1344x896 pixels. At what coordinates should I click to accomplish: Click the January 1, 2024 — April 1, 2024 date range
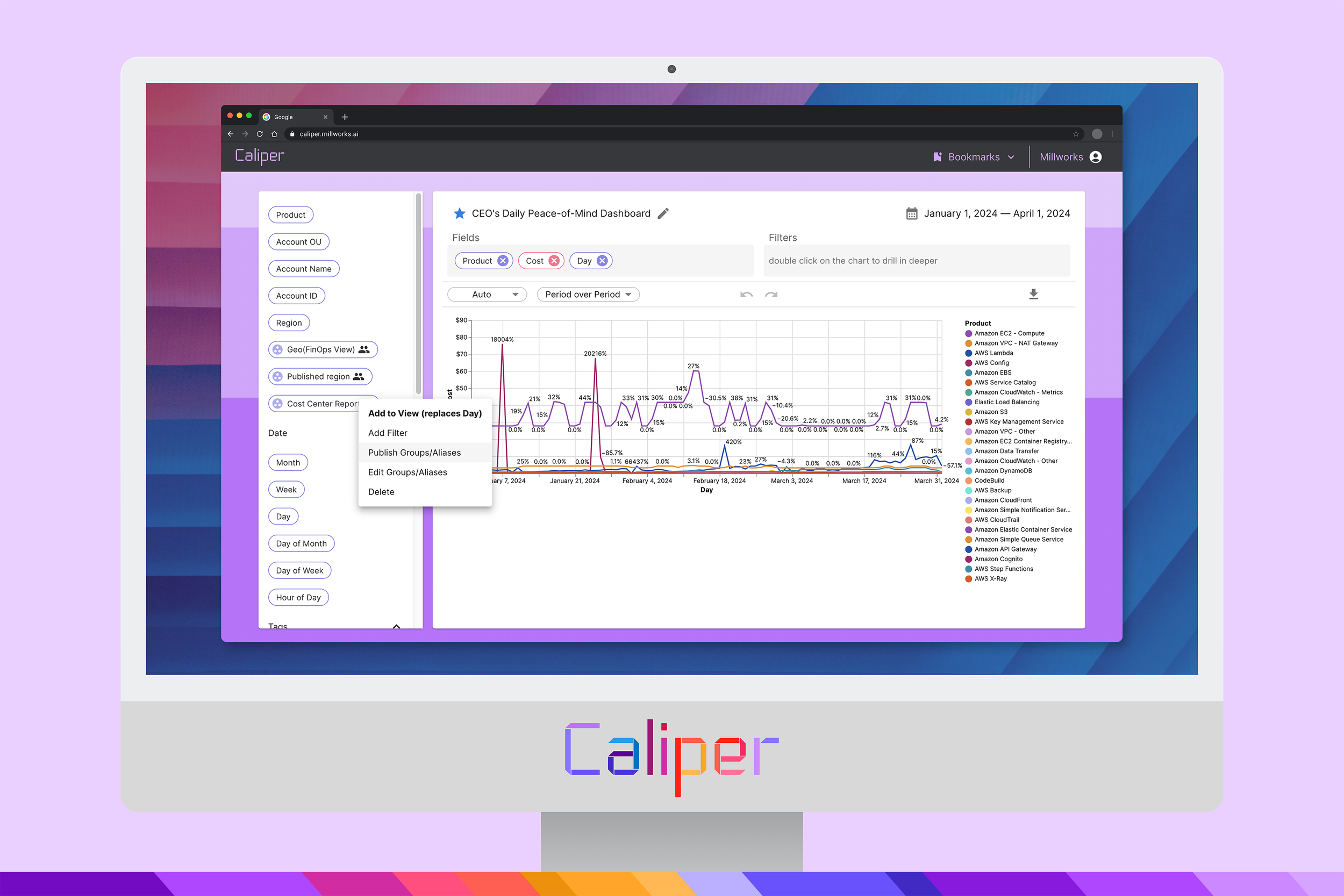pyautogui.click(x=997, y=214)
